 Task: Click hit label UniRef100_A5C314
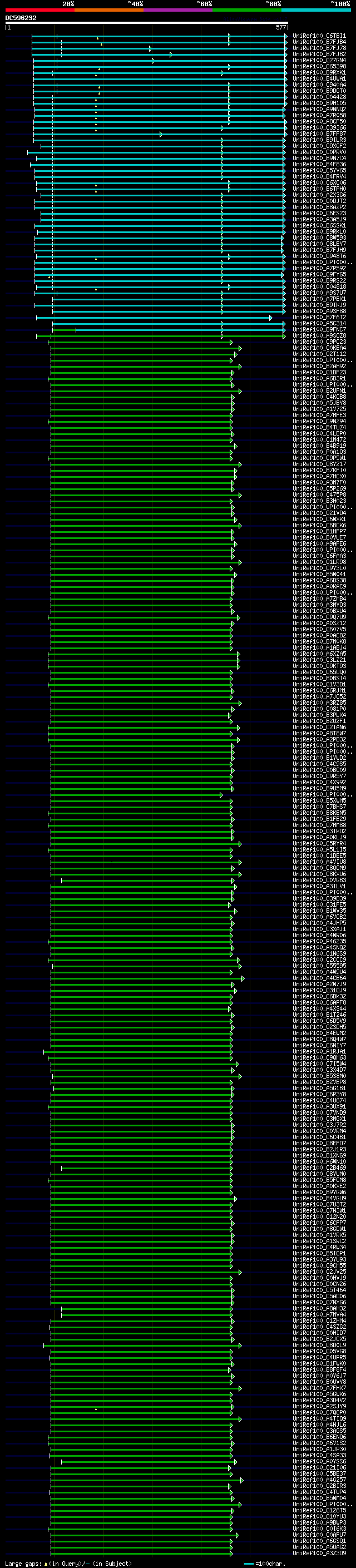[319, 324]
